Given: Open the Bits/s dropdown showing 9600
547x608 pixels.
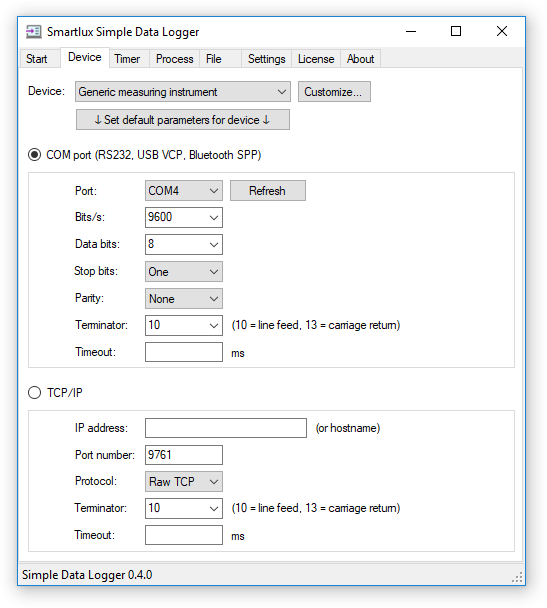Looking at the screenshot, I should (x=184, y=218).
